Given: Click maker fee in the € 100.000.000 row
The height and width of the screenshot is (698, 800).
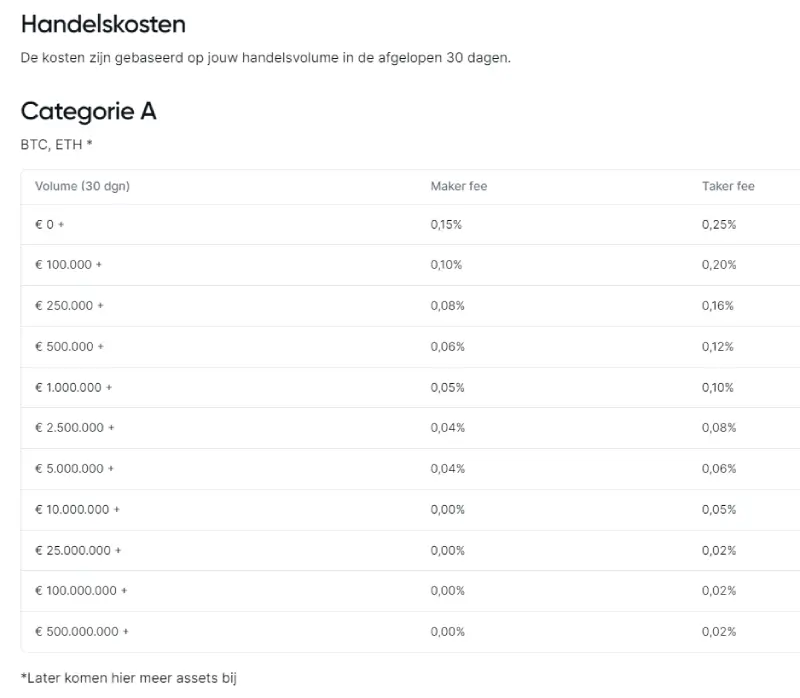Looking at the screenshot, I should pyautogui.click(x=447, y=591).
